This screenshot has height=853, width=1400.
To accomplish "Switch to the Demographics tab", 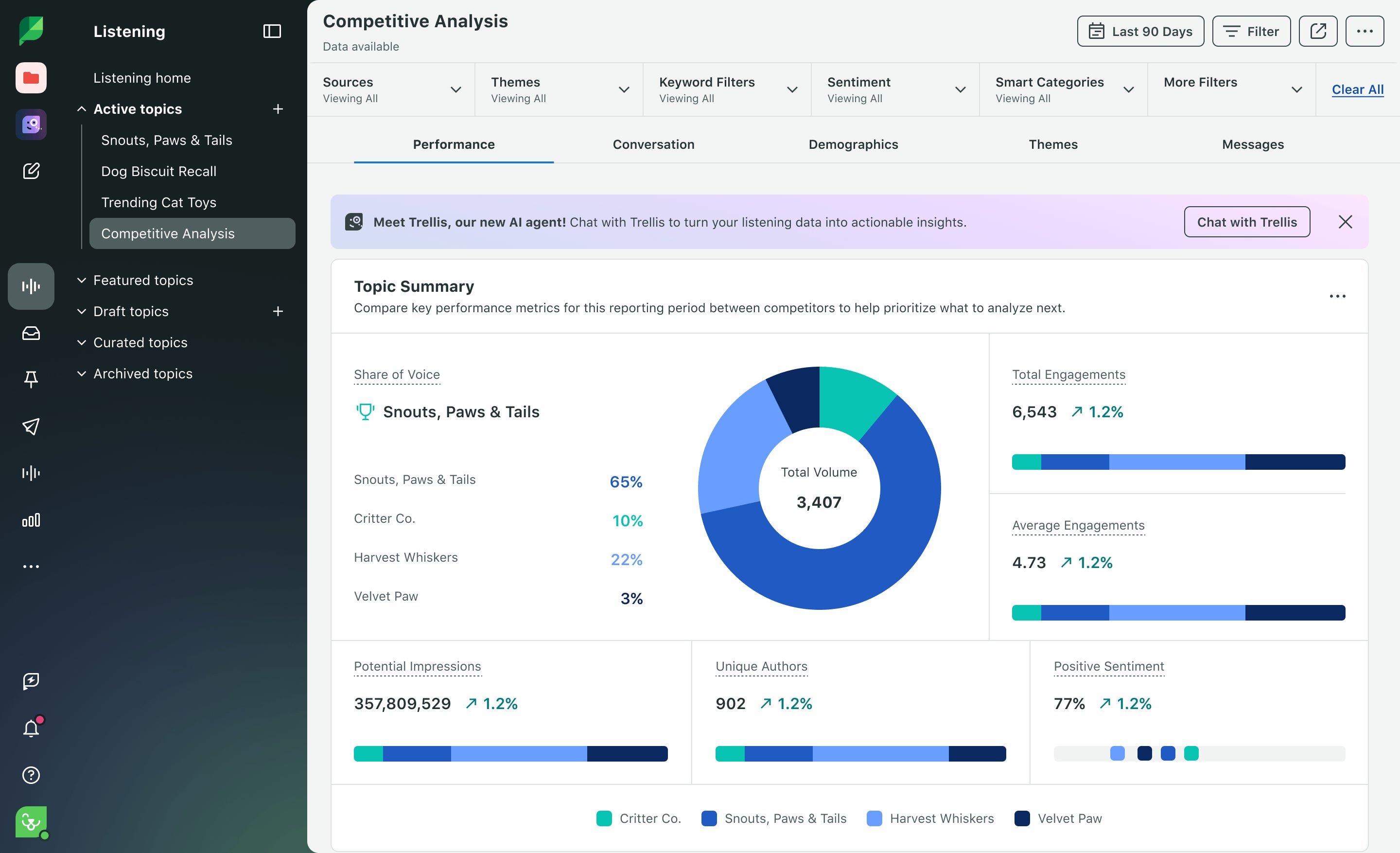I will point(854,144).
